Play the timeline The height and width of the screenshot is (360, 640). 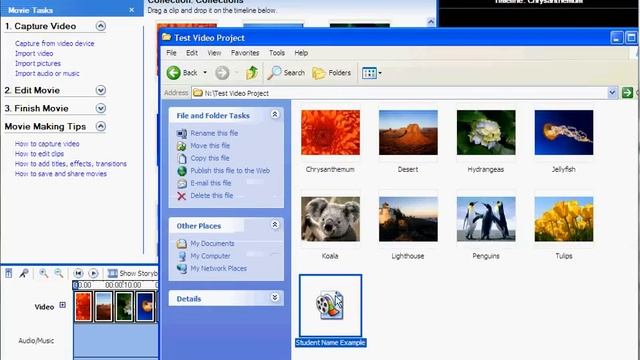(93, 273)
